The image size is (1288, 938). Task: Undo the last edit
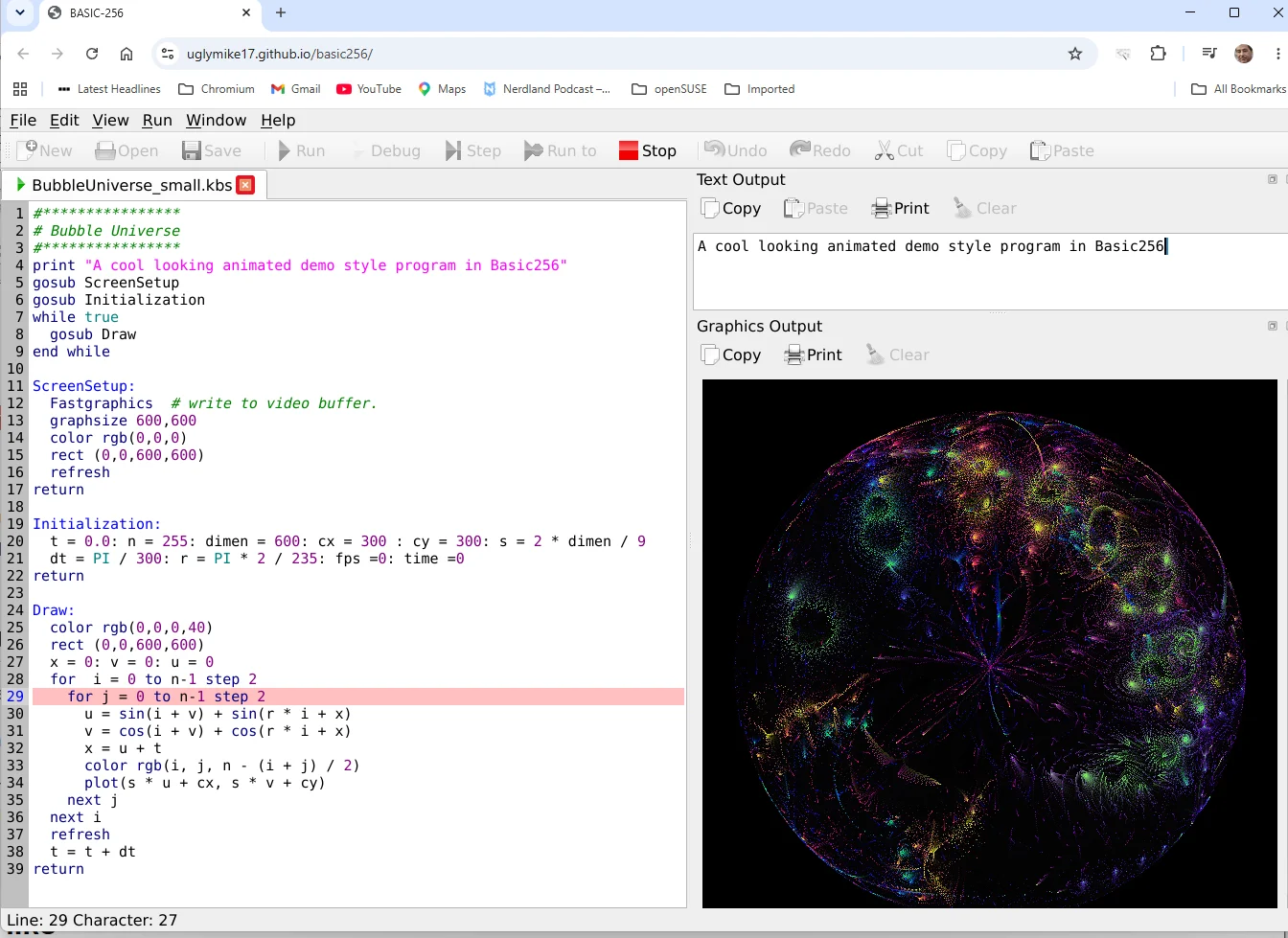pos(736,150)
